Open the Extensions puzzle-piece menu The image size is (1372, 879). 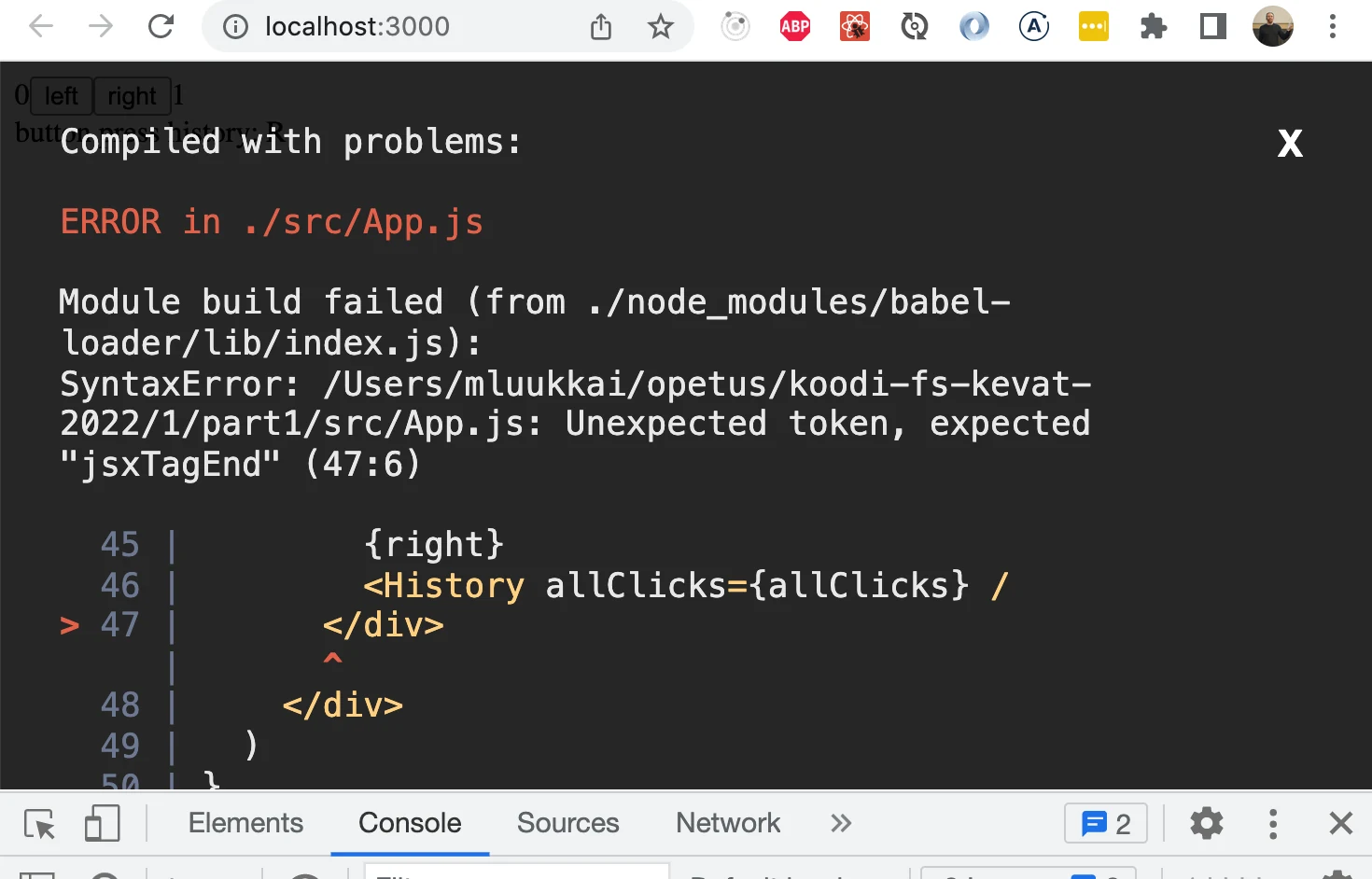pos(1154,27)
